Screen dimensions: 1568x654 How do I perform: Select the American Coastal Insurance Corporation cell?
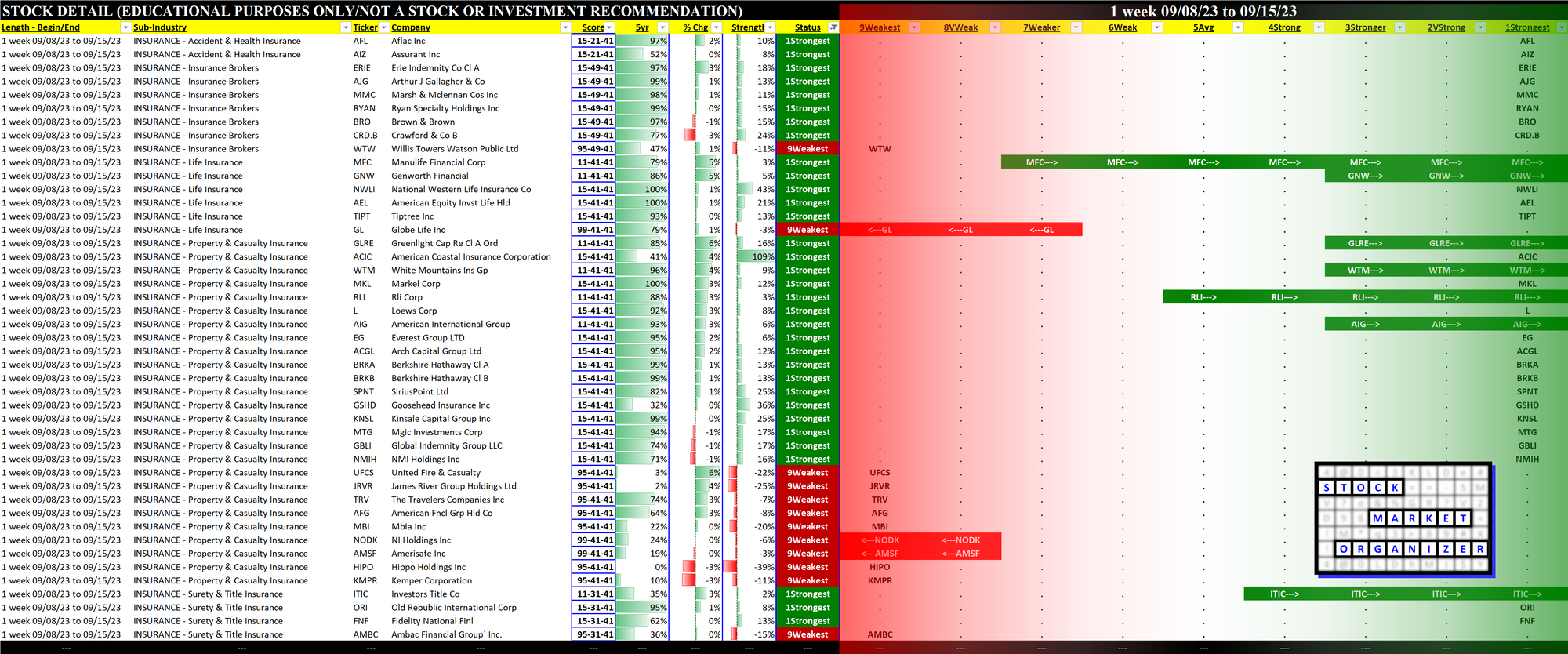pos(481,256)
